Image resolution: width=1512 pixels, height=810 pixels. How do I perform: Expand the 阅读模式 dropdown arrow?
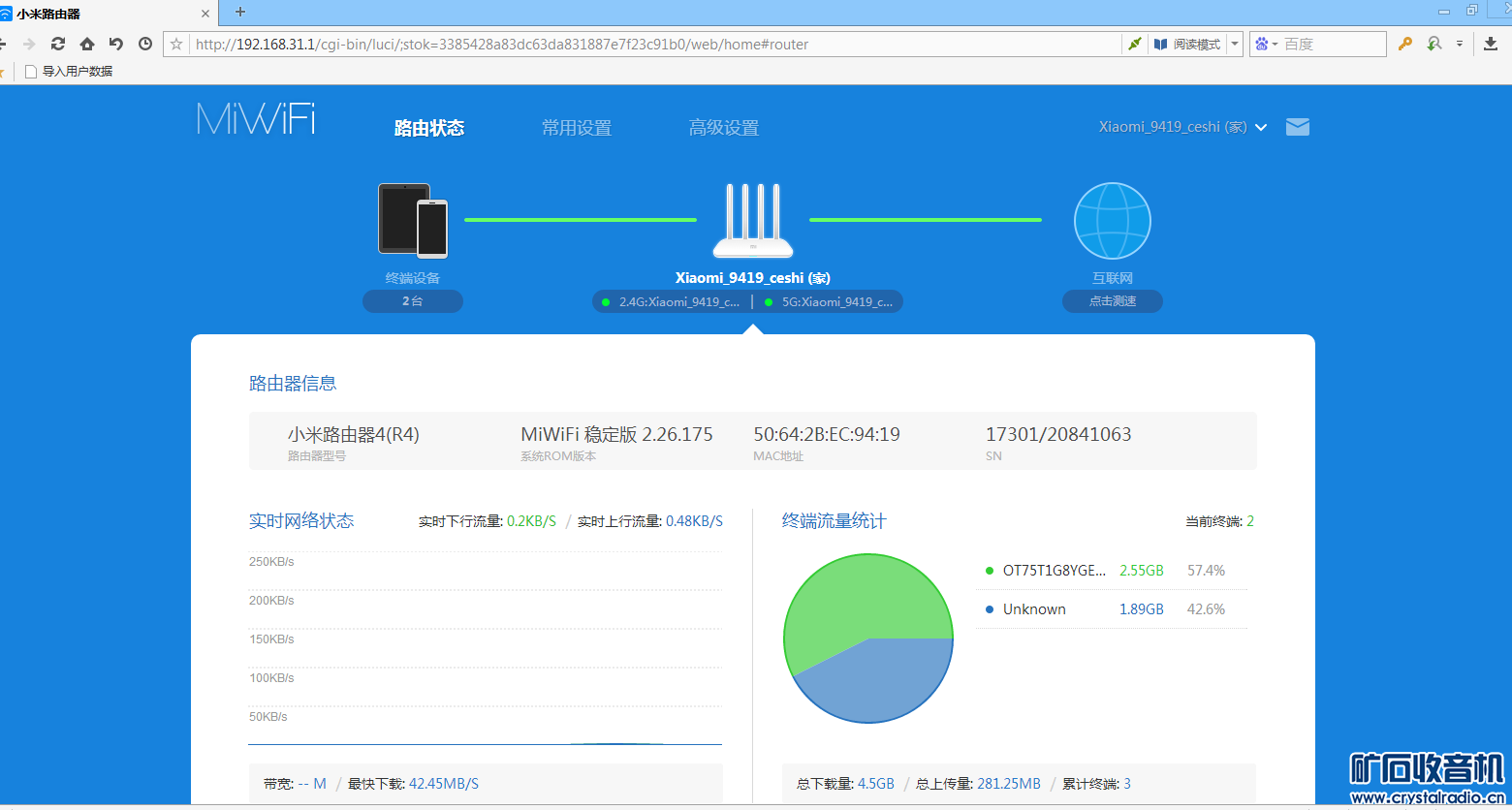tap(1234, 44)
